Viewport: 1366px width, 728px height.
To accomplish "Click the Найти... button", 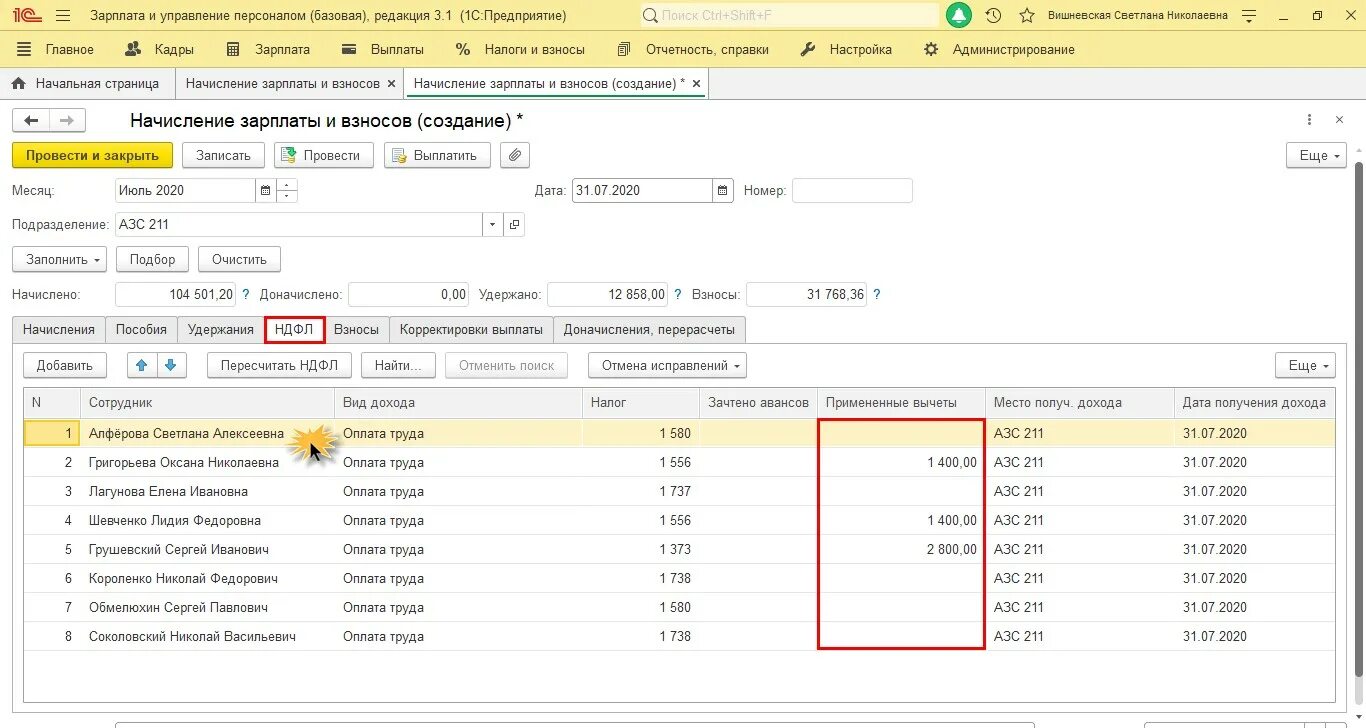I will coord(398,365).
